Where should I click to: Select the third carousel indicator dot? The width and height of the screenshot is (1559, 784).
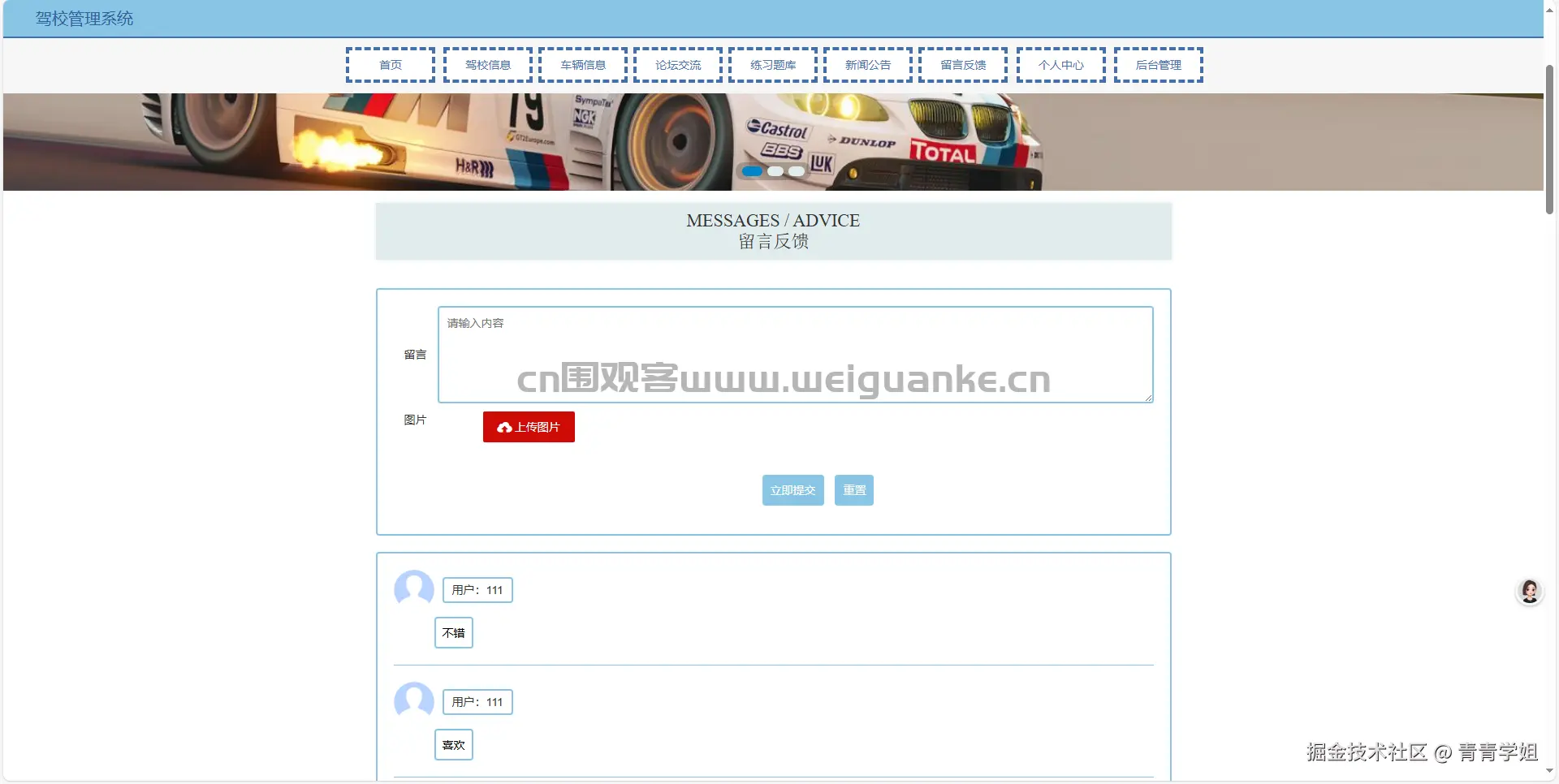797,171
